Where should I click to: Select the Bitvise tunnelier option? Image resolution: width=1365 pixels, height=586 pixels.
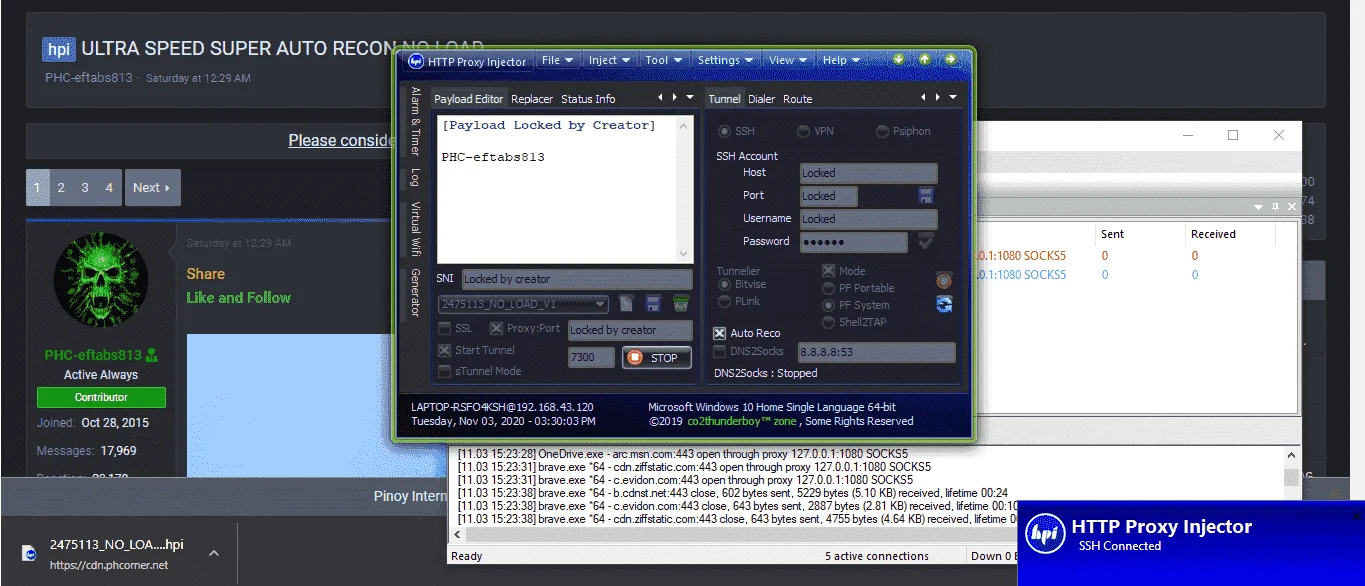[x=725, y=285]
